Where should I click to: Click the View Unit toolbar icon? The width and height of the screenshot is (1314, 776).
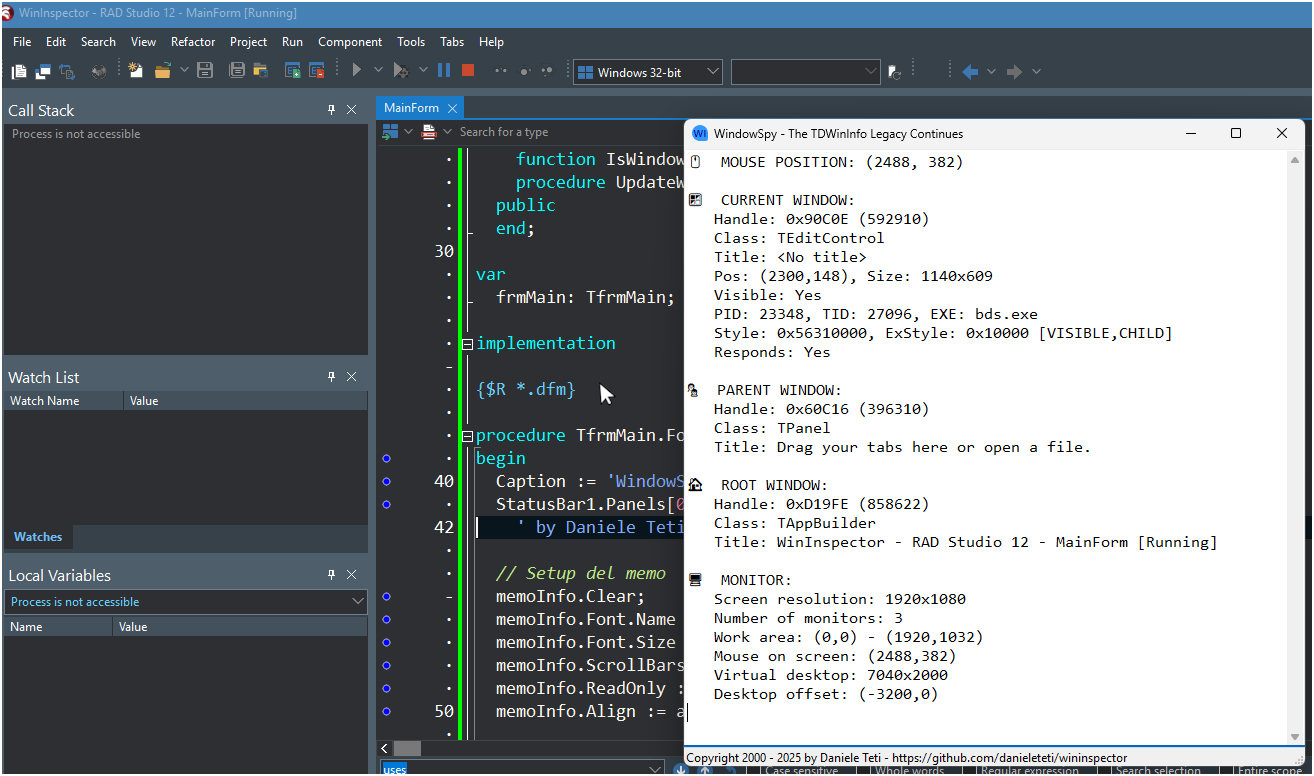(19, 71)
